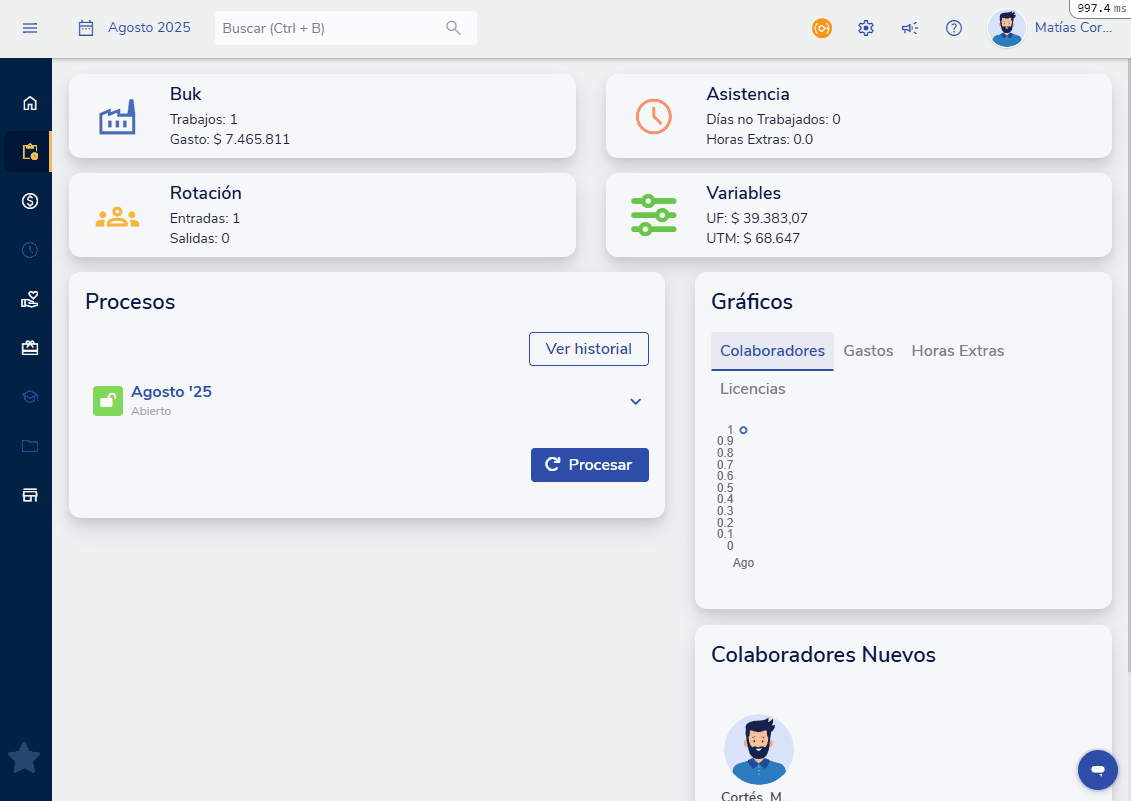Open the storefront icon in sidebar
Viewport: 1131px width, 801px height.
[30, 495]
